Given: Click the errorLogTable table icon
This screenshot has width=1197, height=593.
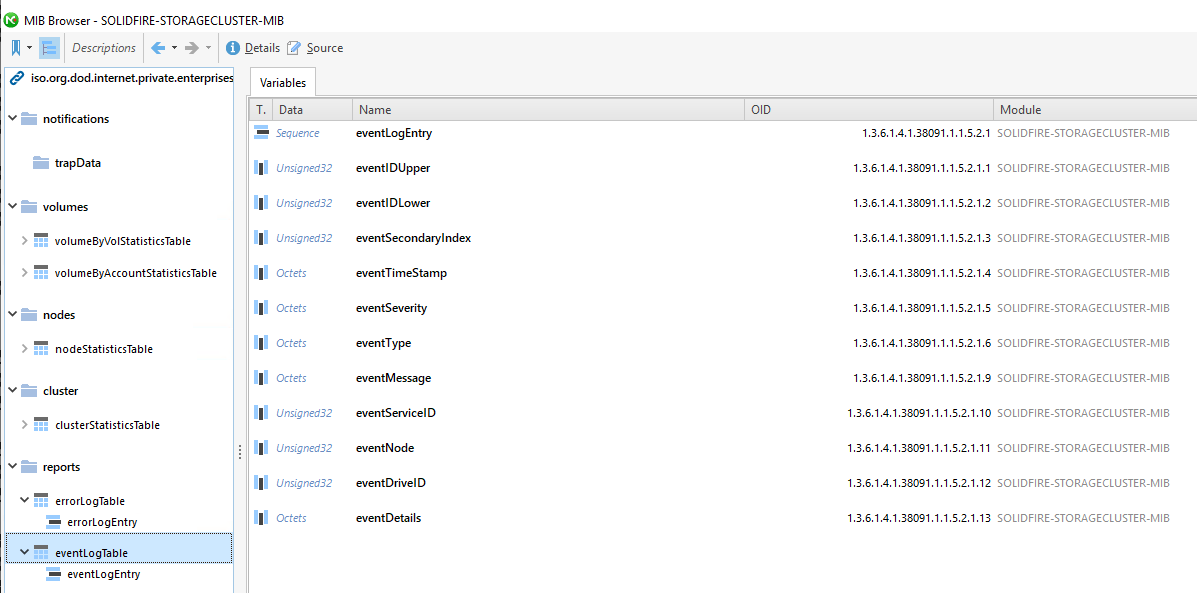Looking at the screenshot, I should tap(41, 501).
